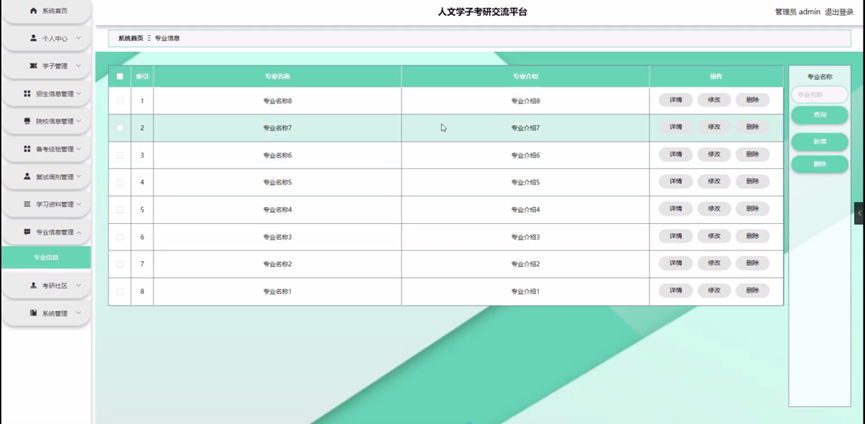Expand the 院校信息管理 chevron
This screenshot has height=424, width=865.
(78, 121)
